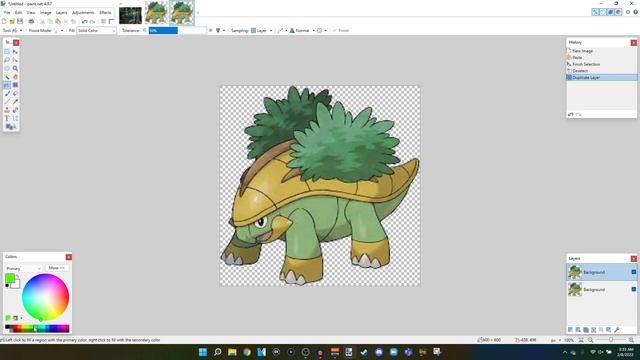Image resolution: width=640 pixels, height=360 pixels.
Task: Select the Rectangle Select tool
Action: [7, 52]
